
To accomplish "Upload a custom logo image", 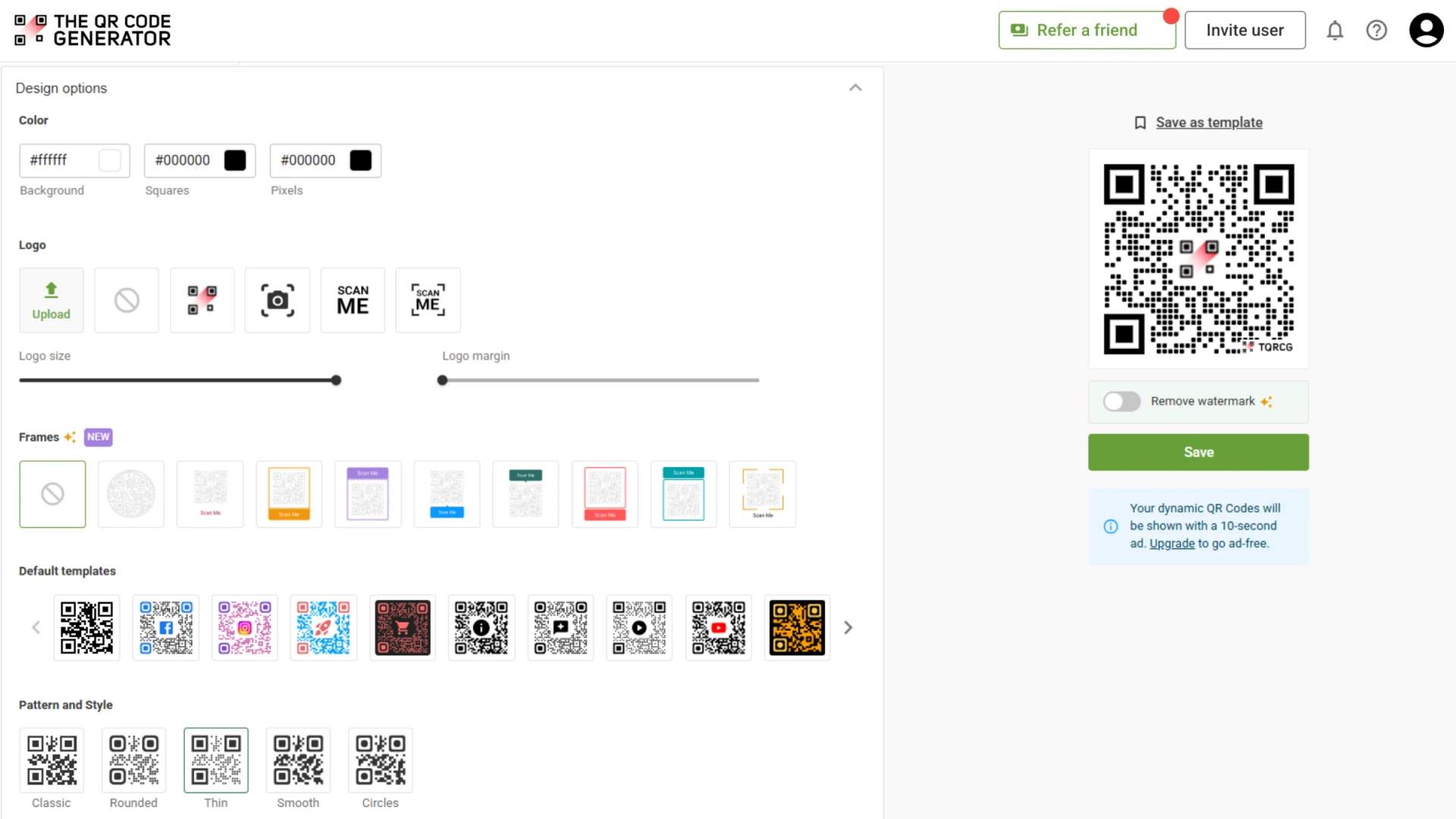I will point(52,300).
